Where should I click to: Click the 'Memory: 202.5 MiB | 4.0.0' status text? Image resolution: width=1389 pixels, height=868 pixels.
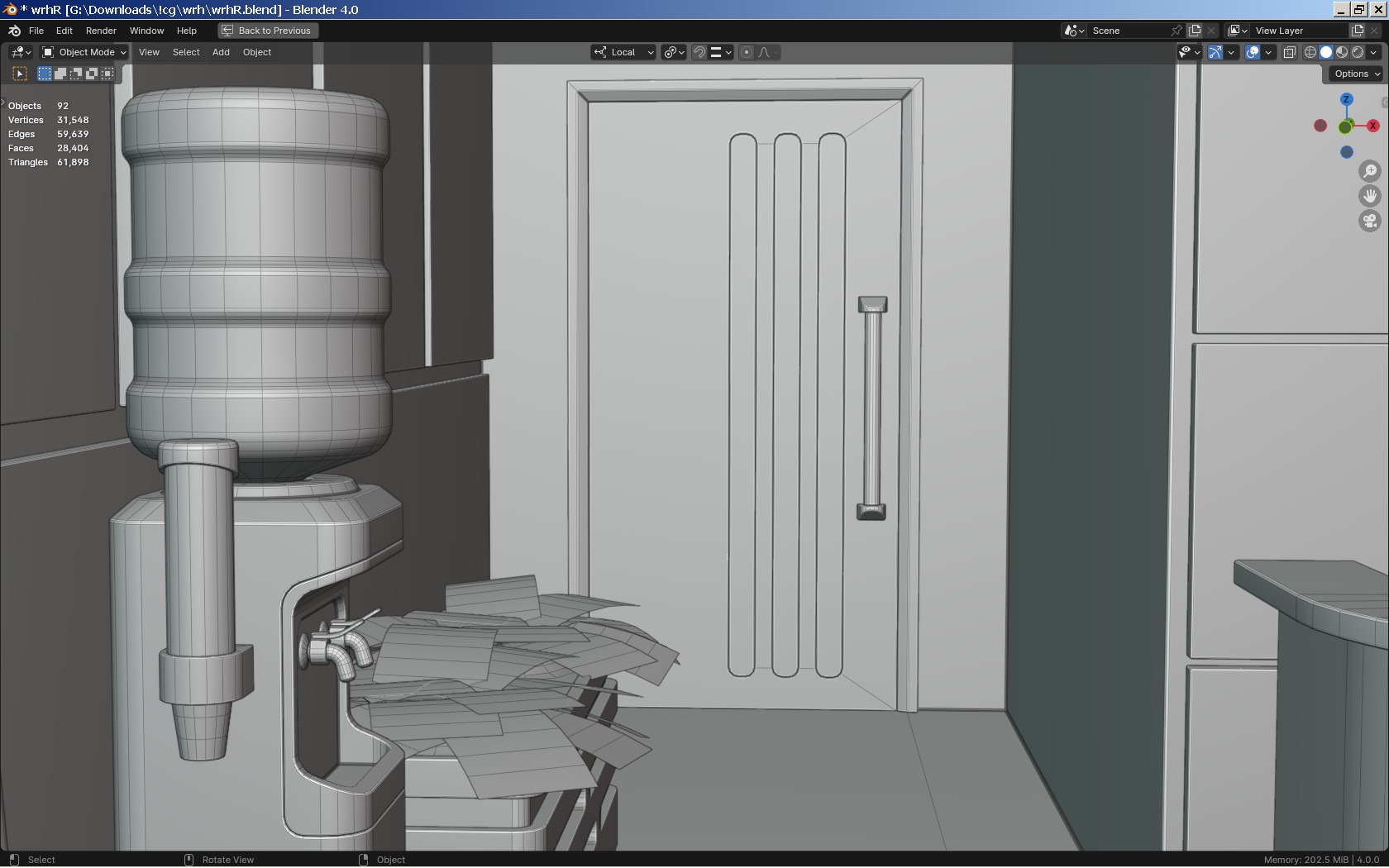coord(1321,860)
